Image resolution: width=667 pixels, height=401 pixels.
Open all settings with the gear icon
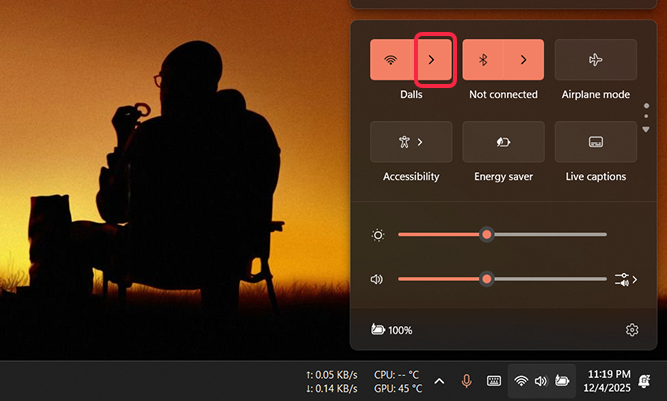(x=632, y=330)
